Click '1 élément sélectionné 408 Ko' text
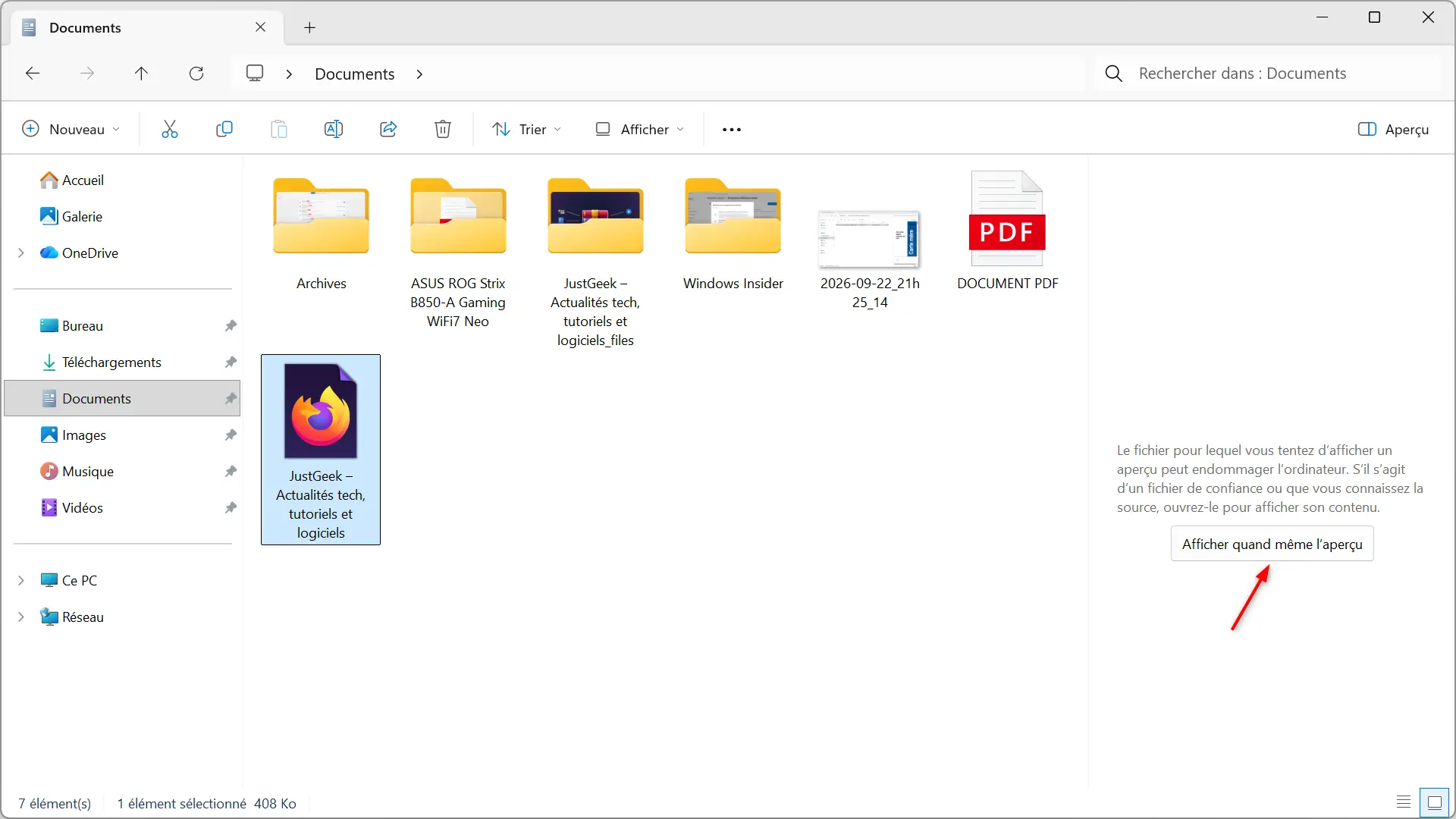This screenshot has width=1456, height=819. click(x=207, y=803)
